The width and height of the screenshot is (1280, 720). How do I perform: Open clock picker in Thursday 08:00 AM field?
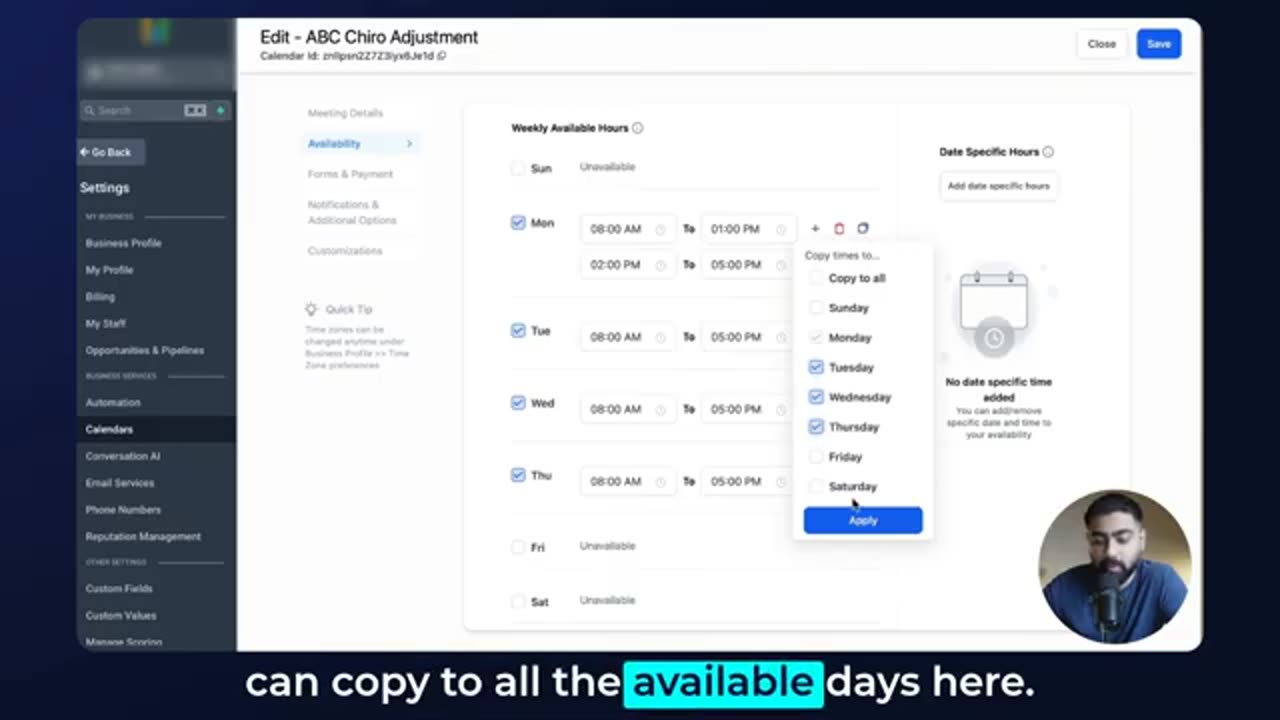click(x=660, y=481)
